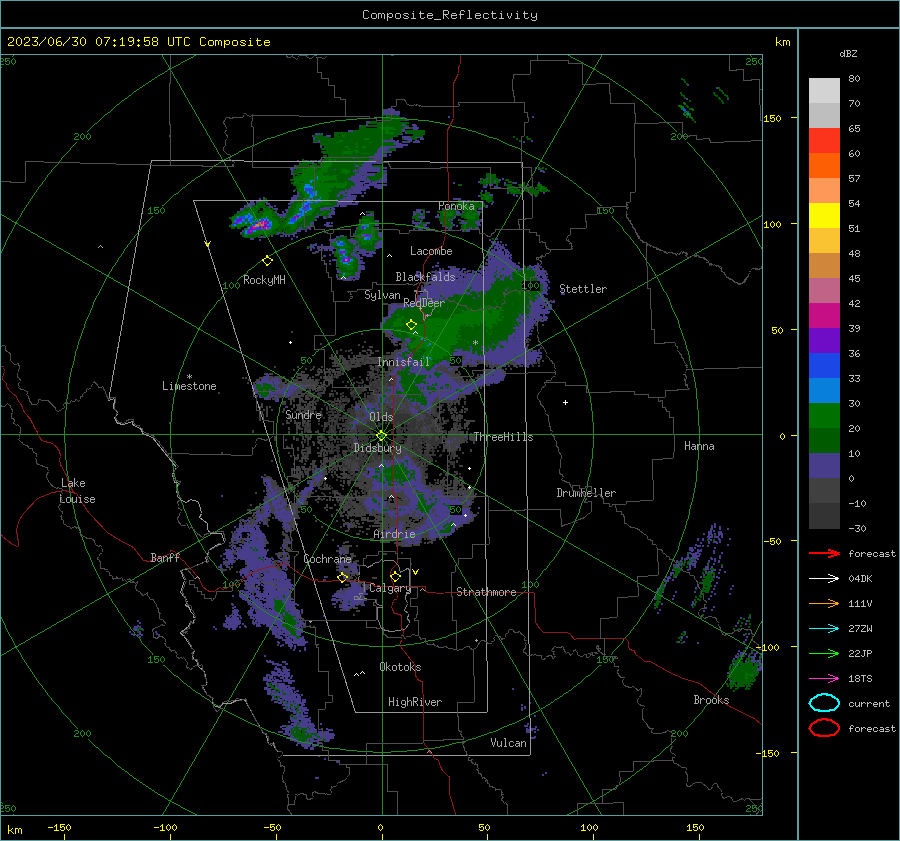Click the Hanna city label
The width and height of the screenshot is (900, 841).
coord(699,446)
